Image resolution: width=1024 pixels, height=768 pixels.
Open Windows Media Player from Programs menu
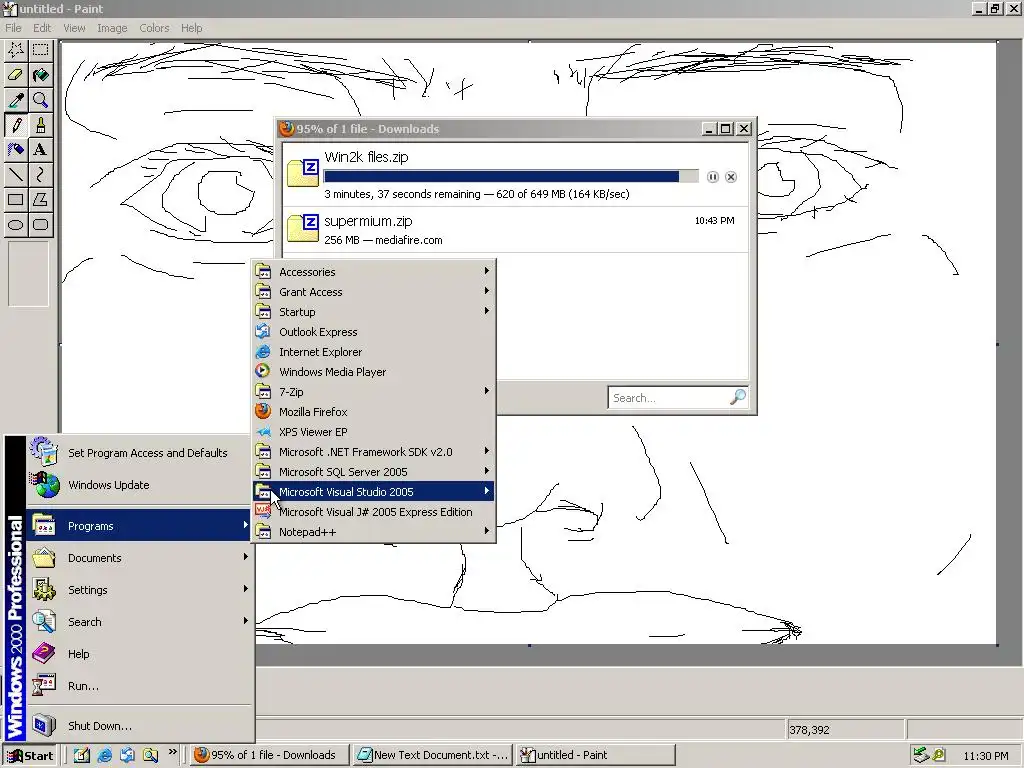pyautogui.click(x=374, y=372)
